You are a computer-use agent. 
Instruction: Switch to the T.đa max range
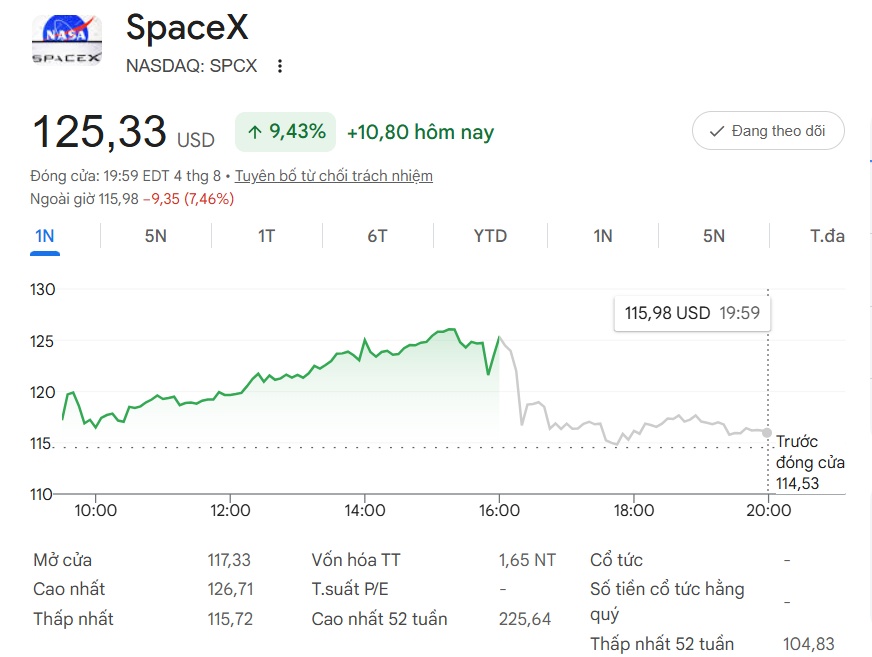tap(827, 236)
